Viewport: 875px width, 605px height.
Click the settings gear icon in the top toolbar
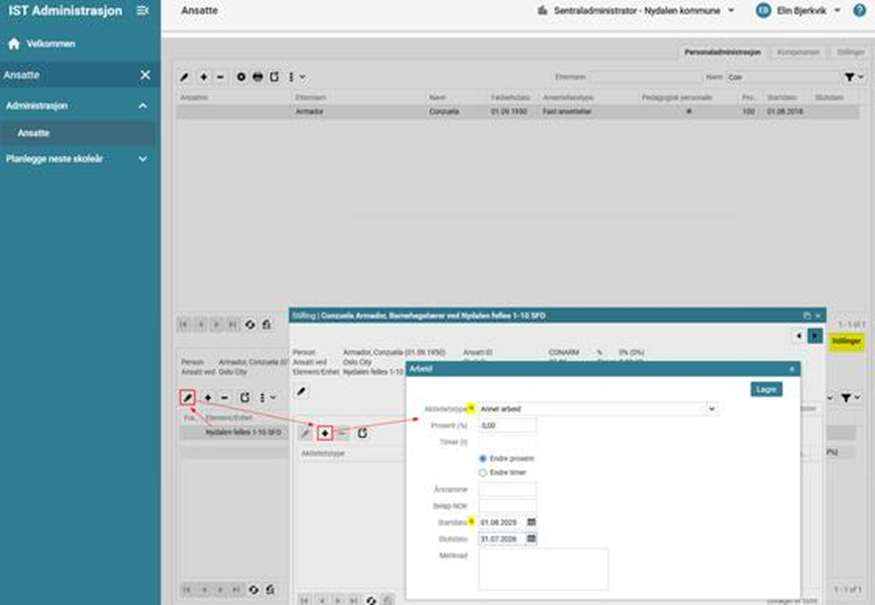(x=241, y=77)
